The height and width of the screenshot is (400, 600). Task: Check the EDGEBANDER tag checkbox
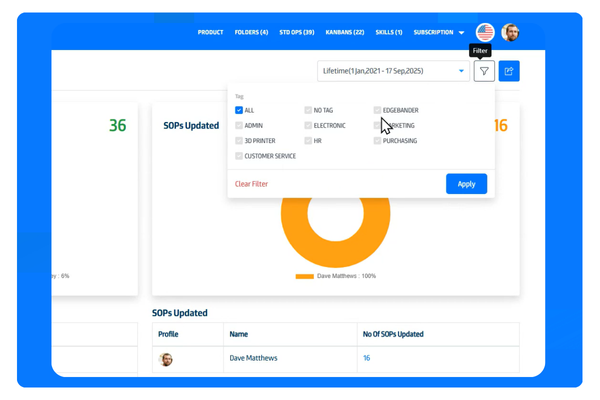click(x=377, y=110)
